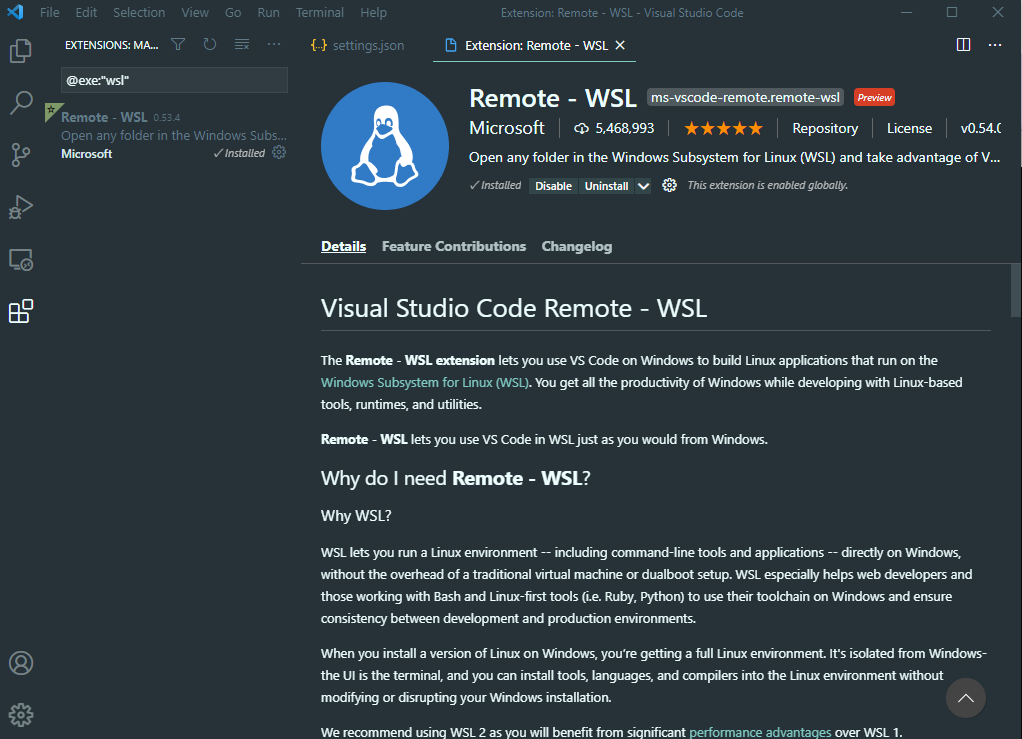This screenshot has width=1022, height=739.
Task: Open the Help menu
Action: 373,12
